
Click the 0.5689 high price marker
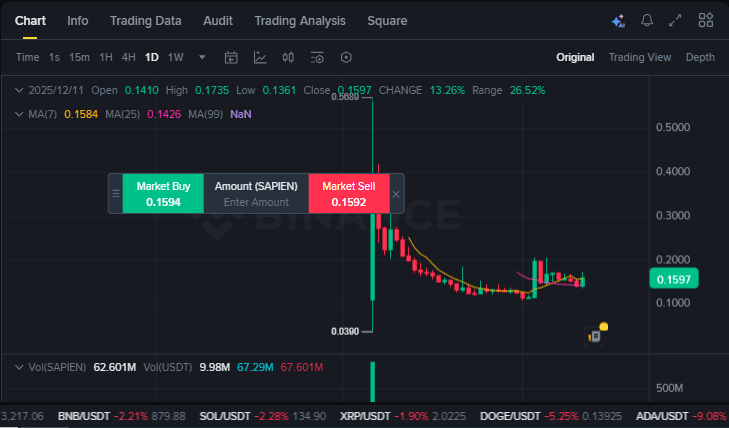(345, 97)
